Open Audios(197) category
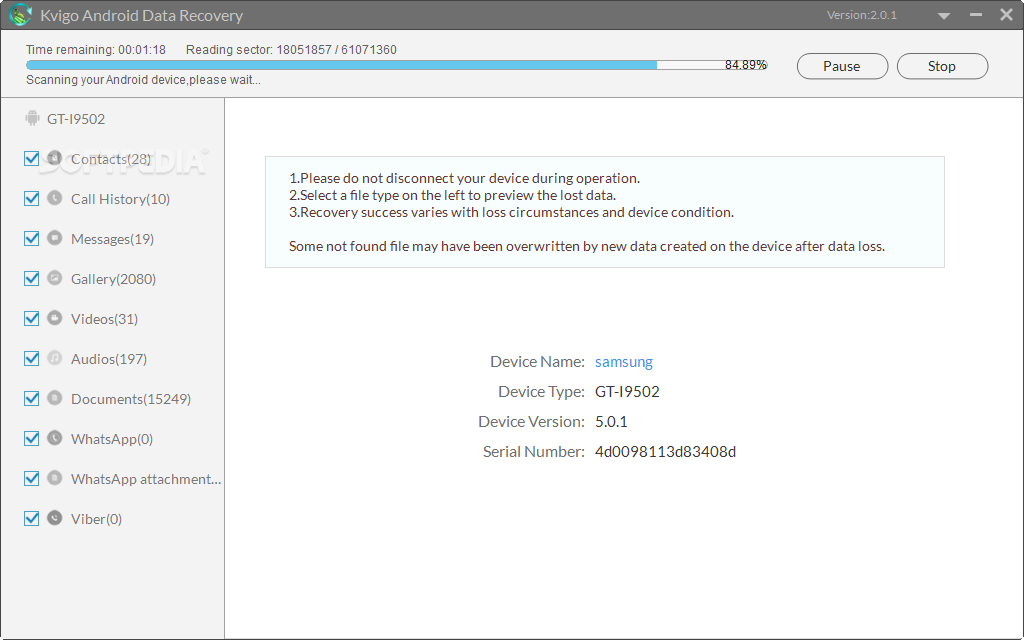The width and height of the screenshot is (1024, 640). click(108, 359)
